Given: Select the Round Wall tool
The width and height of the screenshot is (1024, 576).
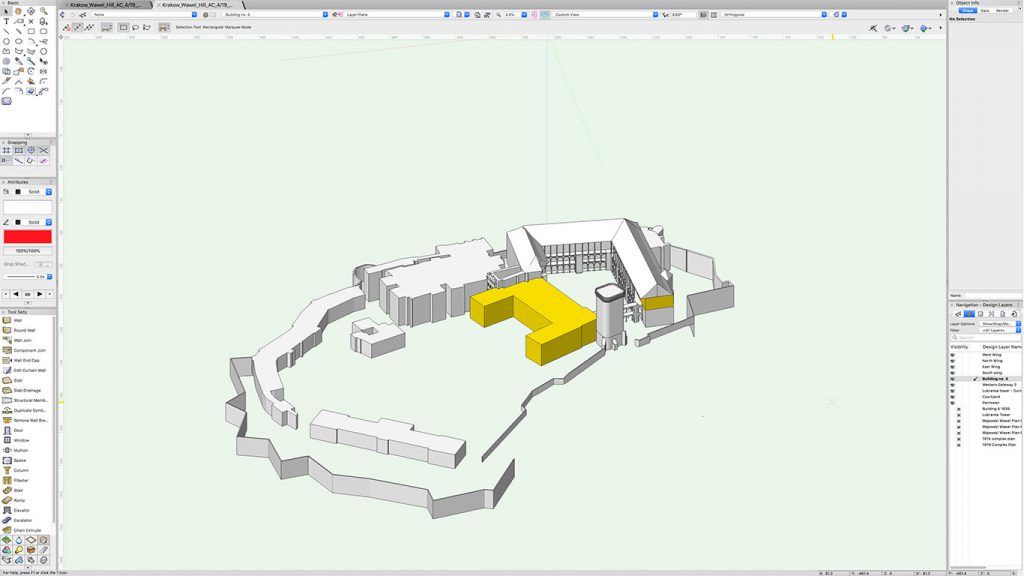Looking at the screenshot, I should [x=25, y=330].
